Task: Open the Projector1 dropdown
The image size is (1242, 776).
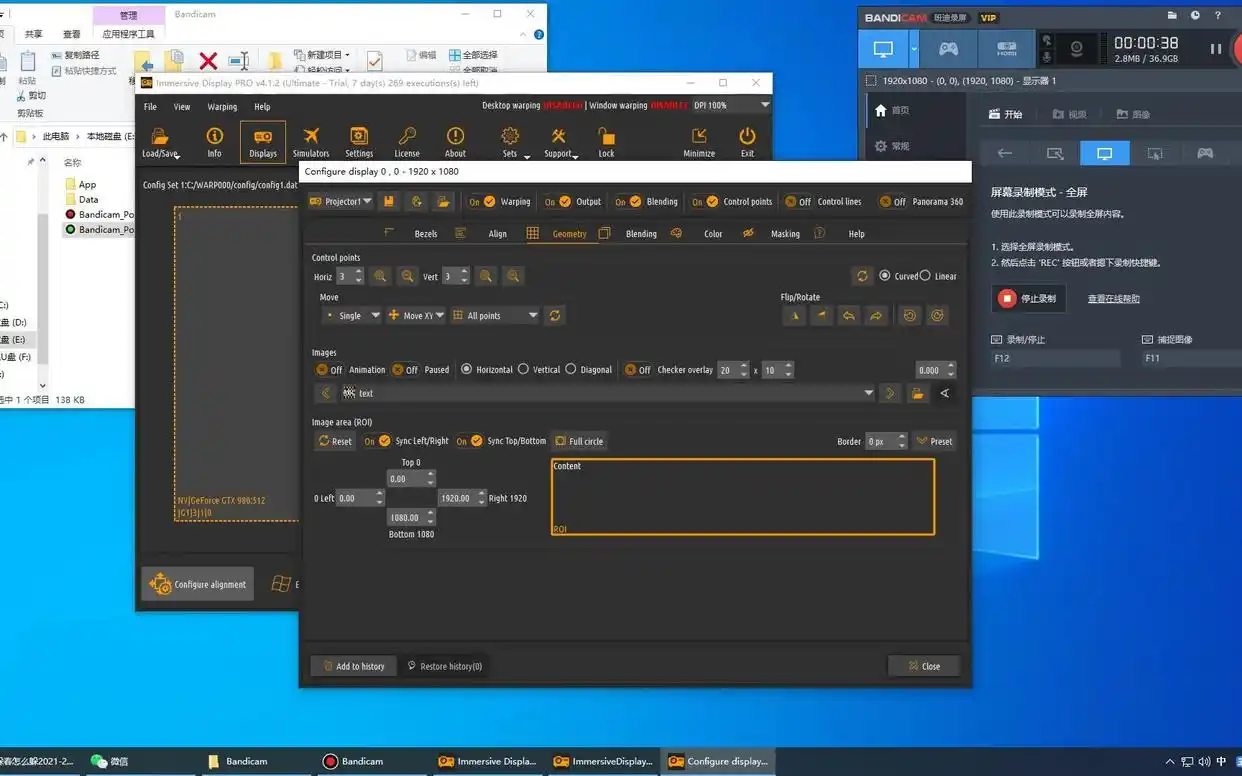Action: pyautogui.click(x=340, y=201)
